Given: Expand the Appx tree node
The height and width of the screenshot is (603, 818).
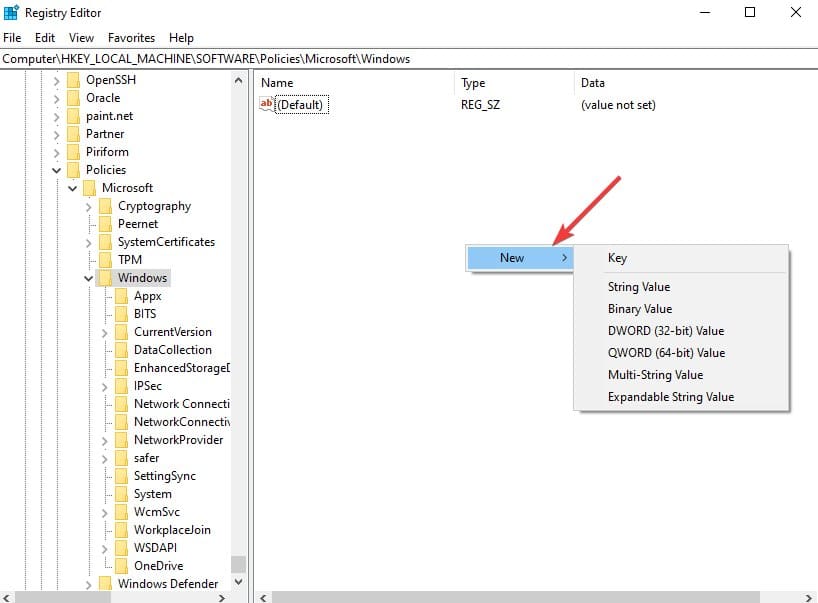Looking at the screenshot, I should (104, 295).
